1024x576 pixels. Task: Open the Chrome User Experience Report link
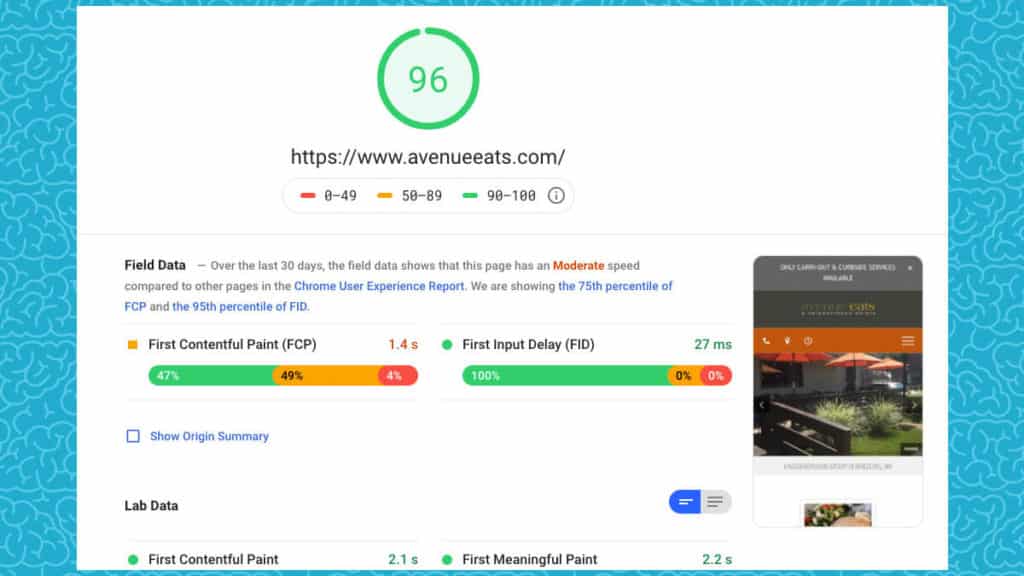coord(379,286)
